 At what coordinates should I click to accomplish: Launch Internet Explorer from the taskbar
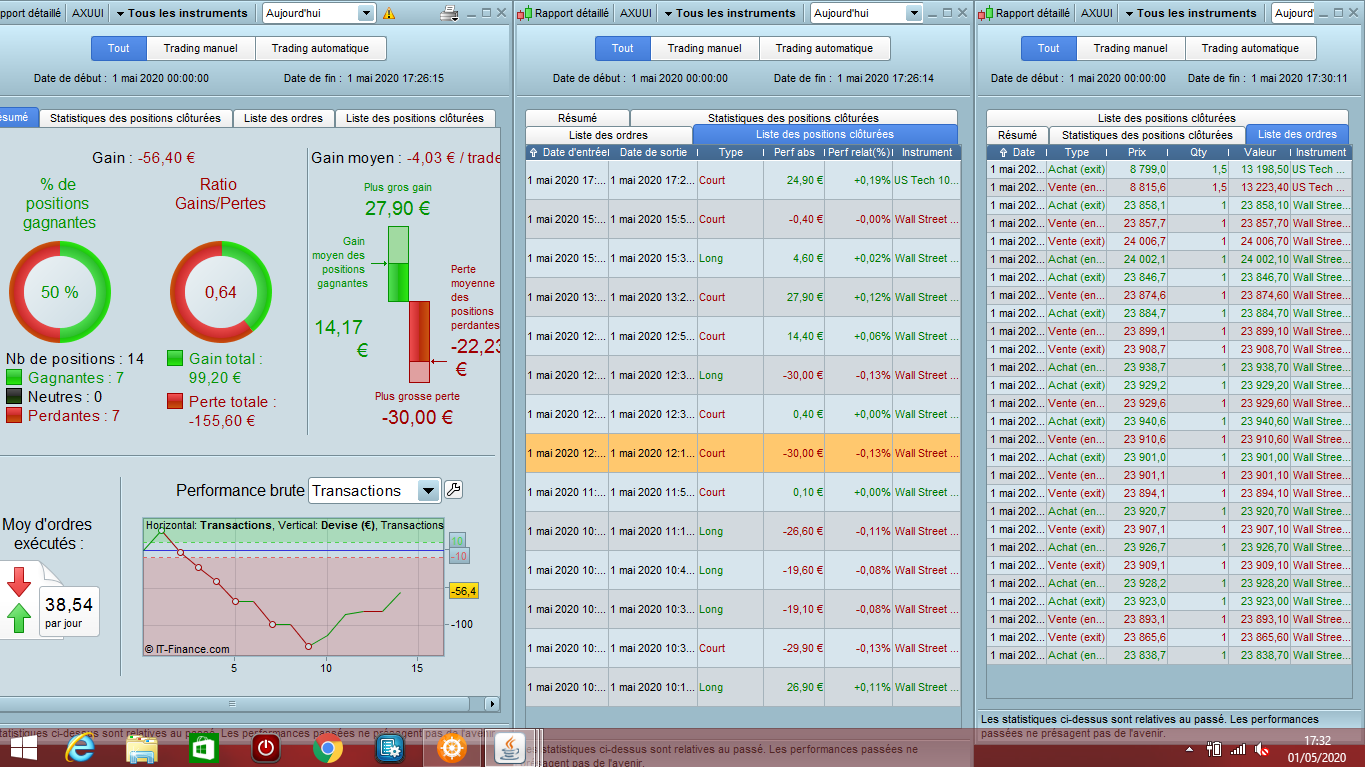pos(80,748)
